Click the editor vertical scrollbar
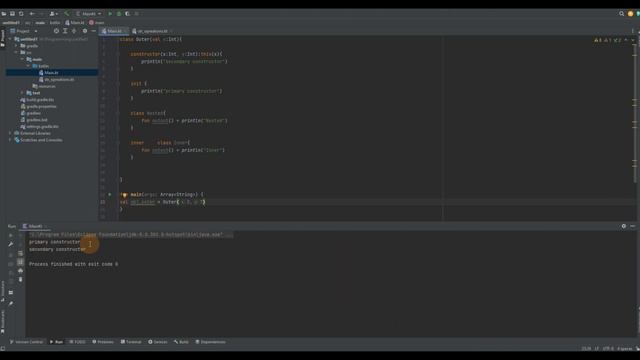The image size is (640, 360). [x=634, y=114]
